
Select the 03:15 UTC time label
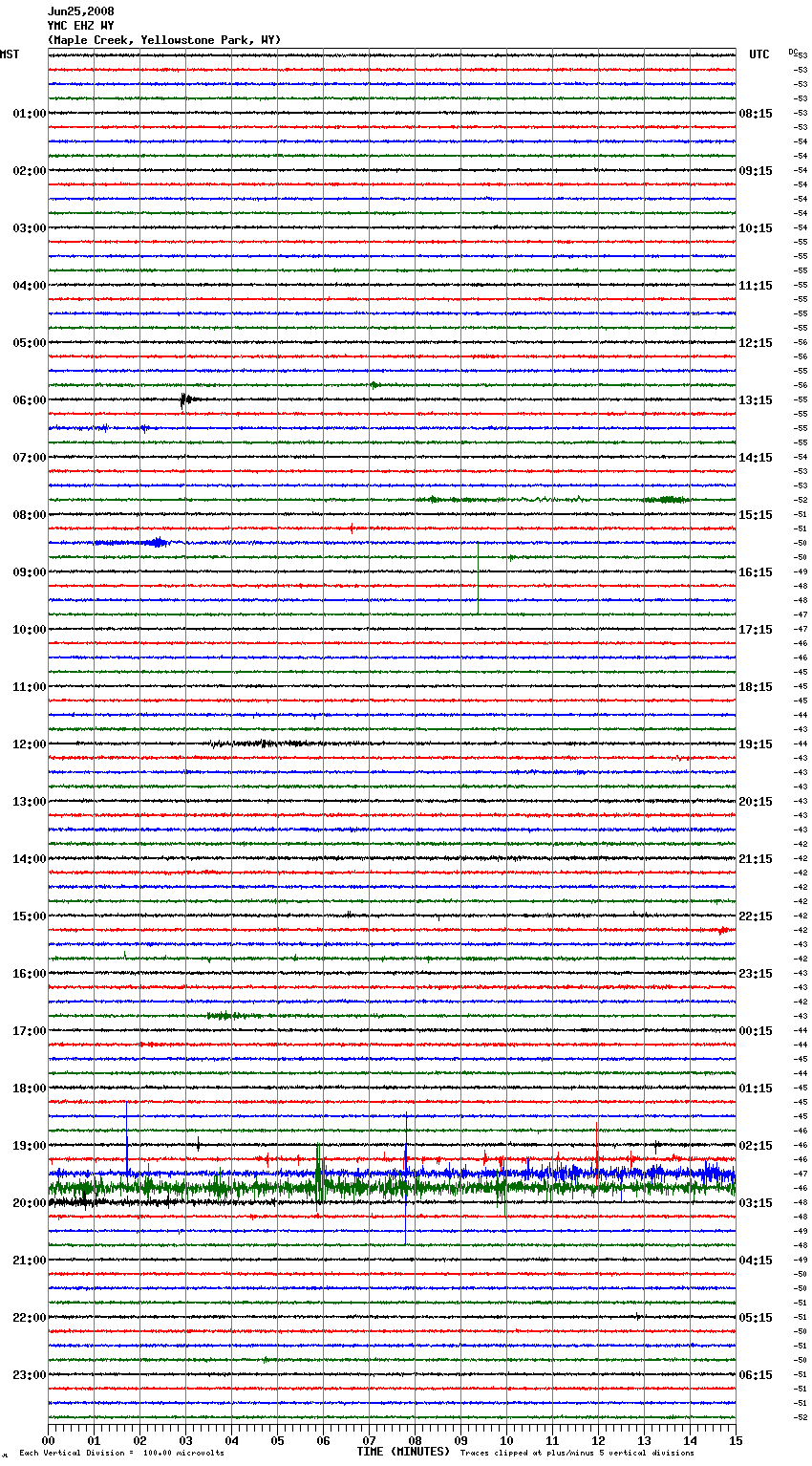tap(756, 1203)
